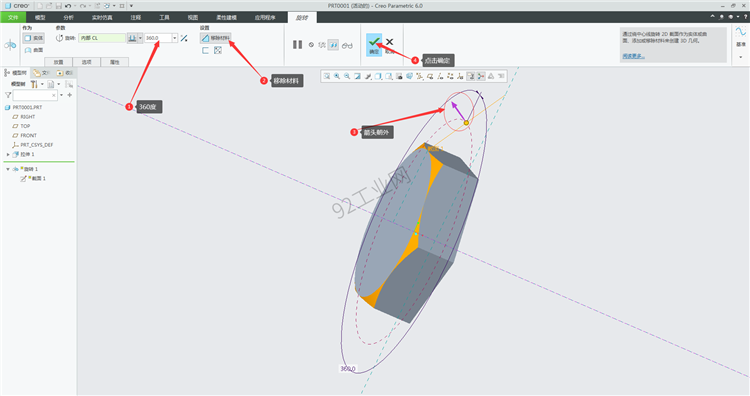Open the 360.0 angle value dropdown

point(175,38)
